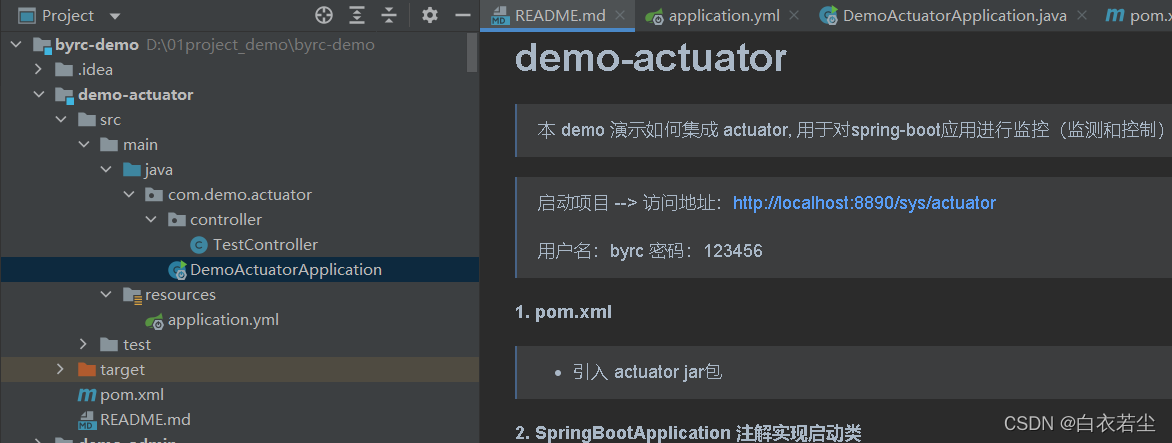This screenshot has width=1172, height=443.
Task: Open the localhost:8890/sys/actuator link
Action: (864, 202)
